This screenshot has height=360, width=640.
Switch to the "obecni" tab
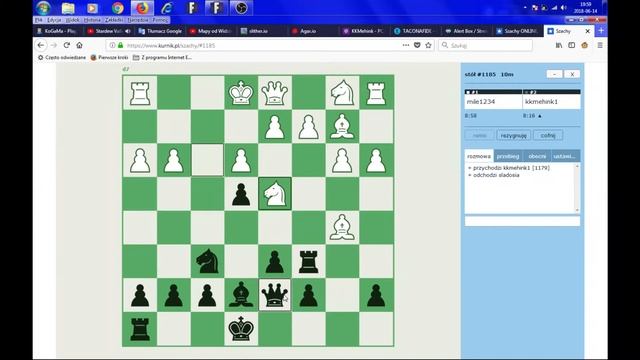[537, 156]
